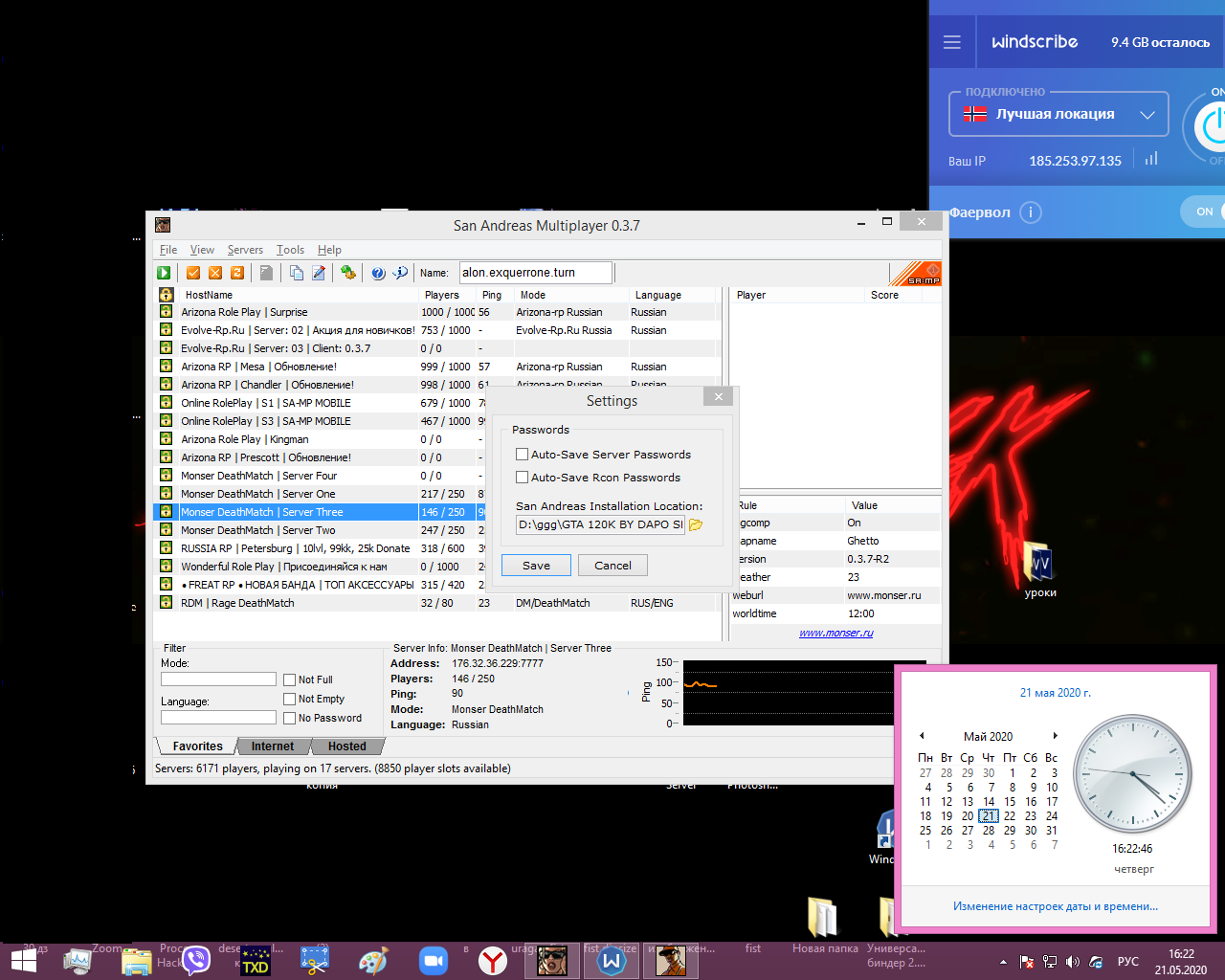Screen dimensions: 1225x980
Task: Open Viber from the taskbar
Action: tap(196, 960)
